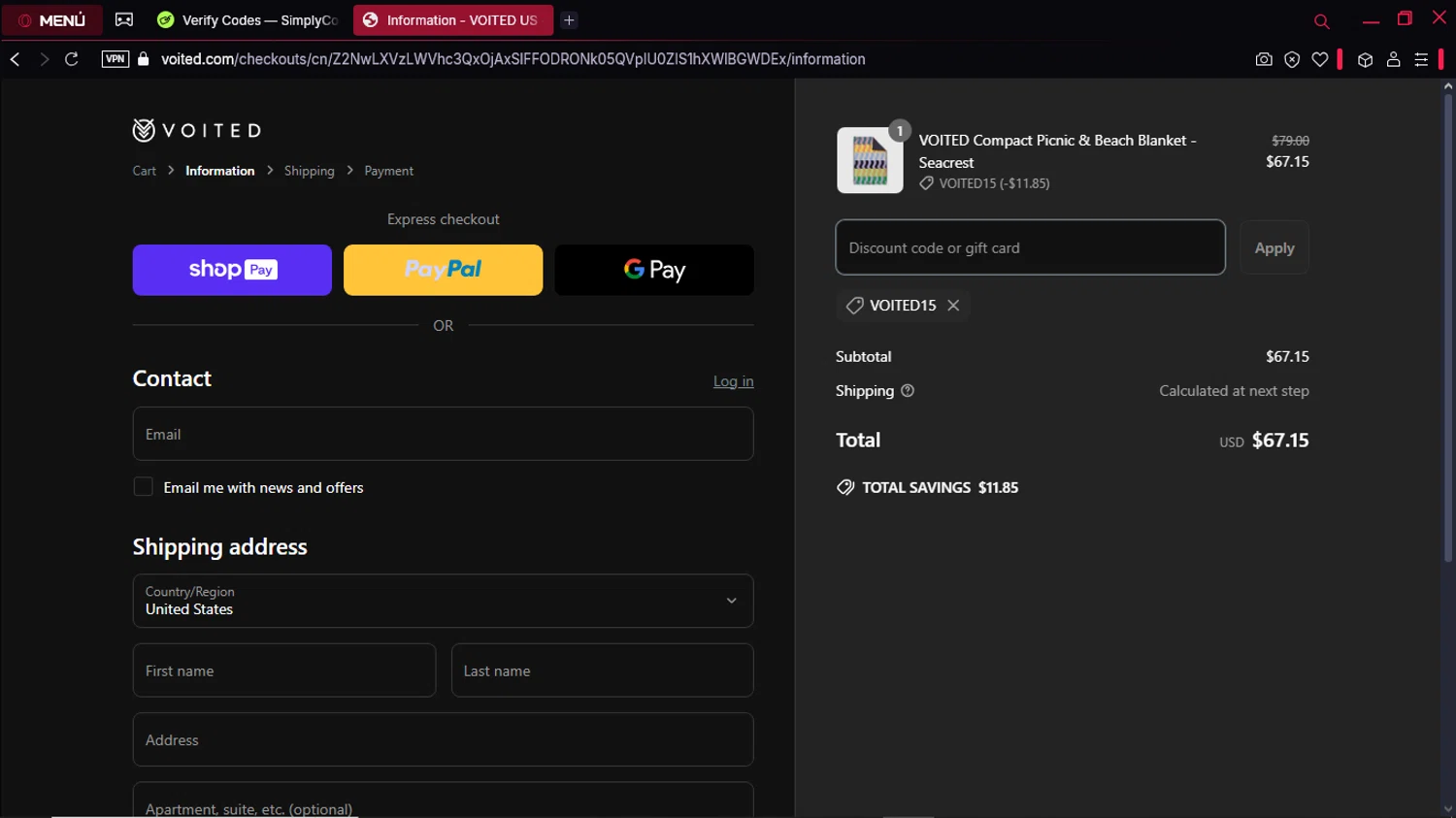Open a new browser tab with the plus button

coord(570,19)
